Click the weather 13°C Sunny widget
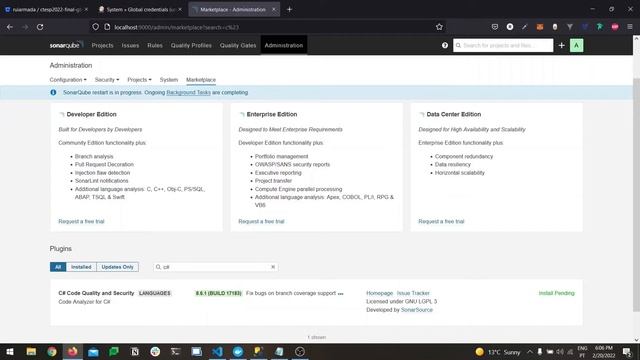640x360 pixels. [498, 351]
